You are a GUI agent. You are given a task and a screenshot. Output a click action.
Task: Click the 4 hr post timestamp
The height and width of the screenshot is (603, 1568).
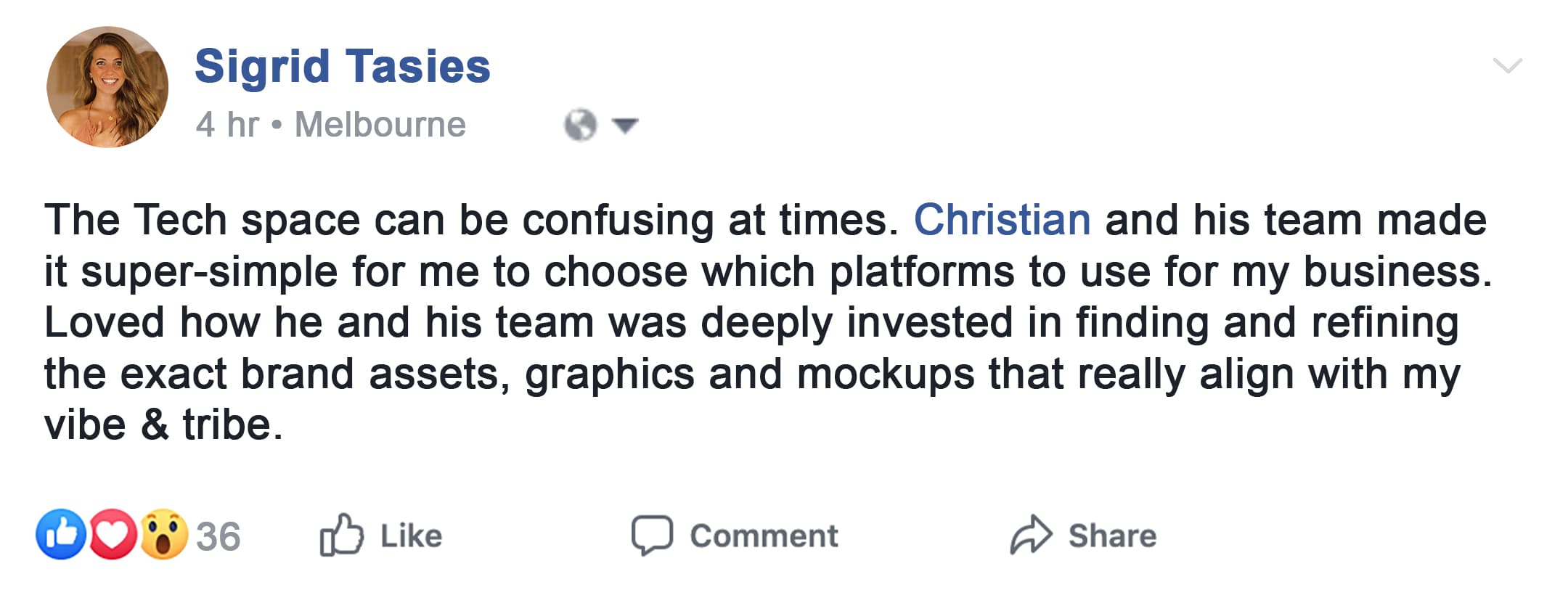[x=226, y=125]
